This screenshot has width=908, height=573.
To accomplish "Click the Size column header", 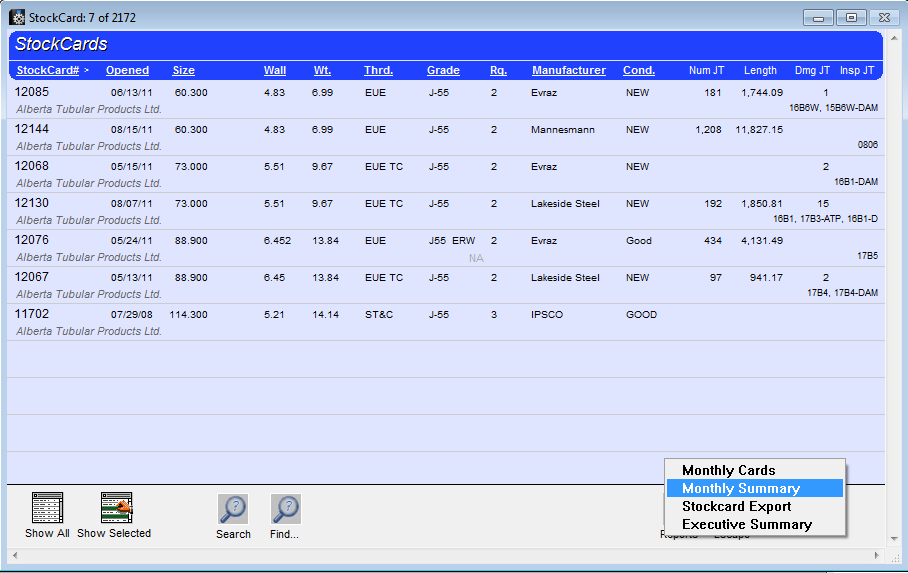I will 183,71.
